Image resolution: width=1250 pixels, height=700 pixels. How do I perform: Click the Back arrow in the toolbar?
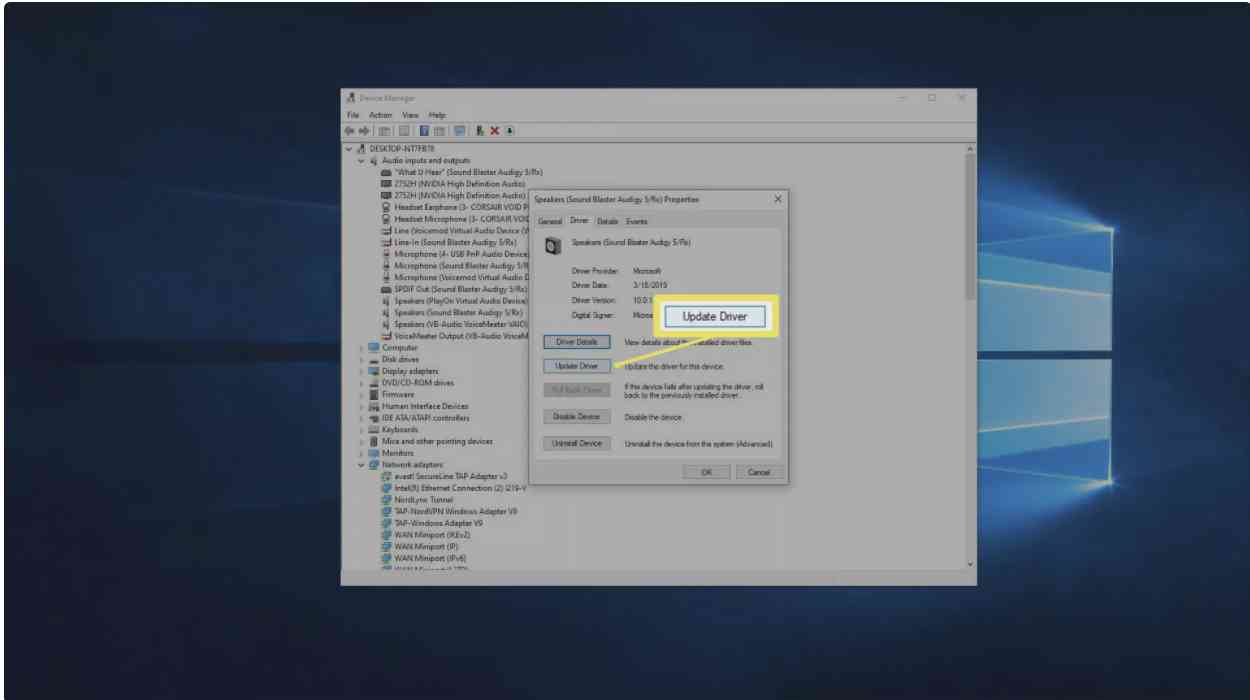pos(349,131)
